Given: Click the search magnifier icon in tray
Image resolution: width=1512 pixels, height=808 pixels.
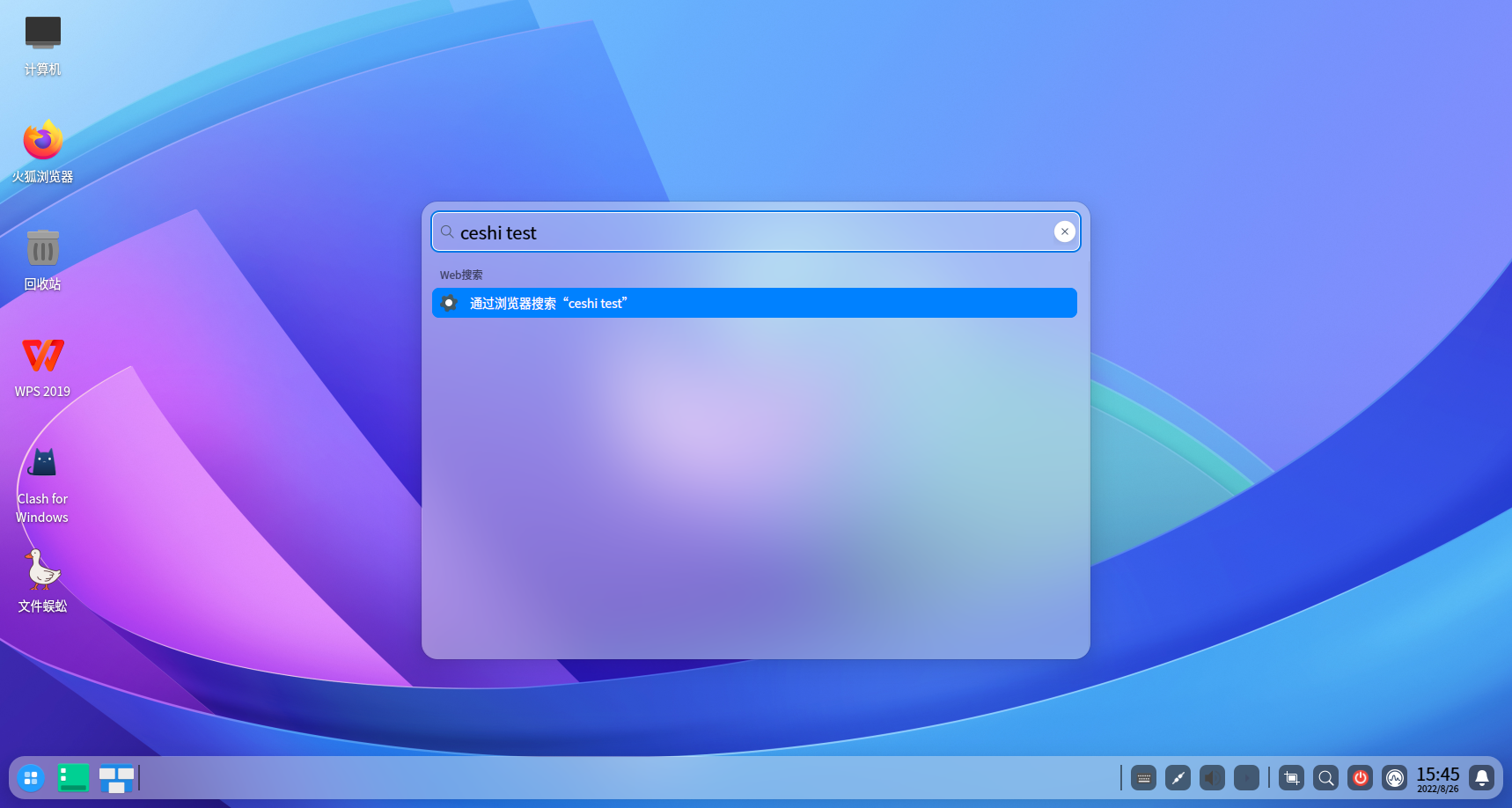Looking at the screenshot, I should coord(1325,778).
